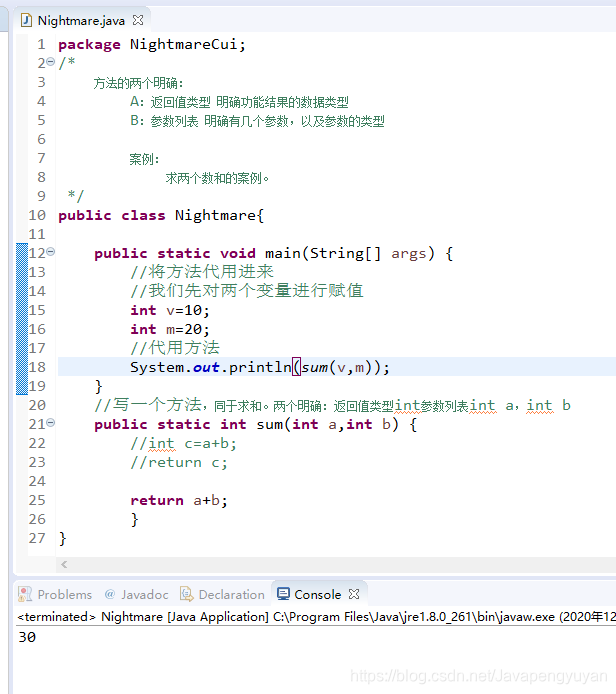The image size is (616, 694).
Task: Click line number 18 in the gutter
Action: tap(37, 367)
